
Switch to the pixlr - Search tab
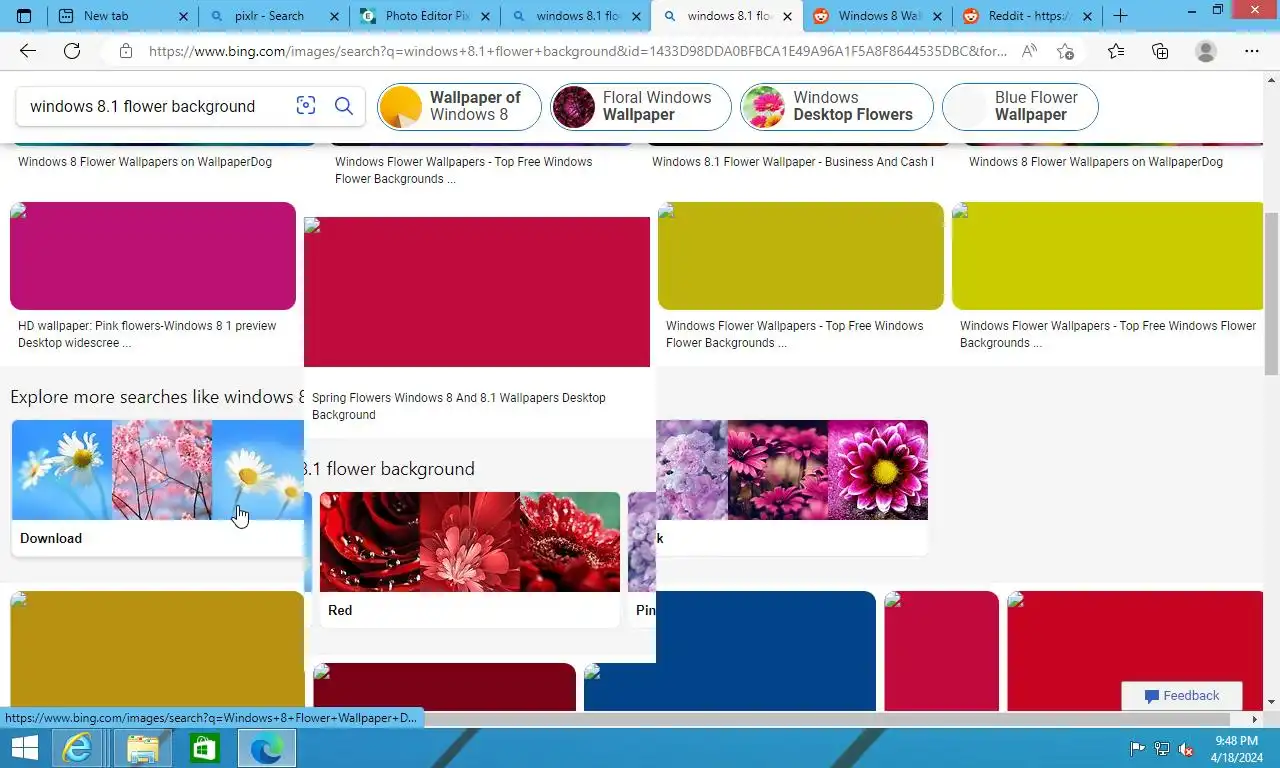(x=273, y=16)
